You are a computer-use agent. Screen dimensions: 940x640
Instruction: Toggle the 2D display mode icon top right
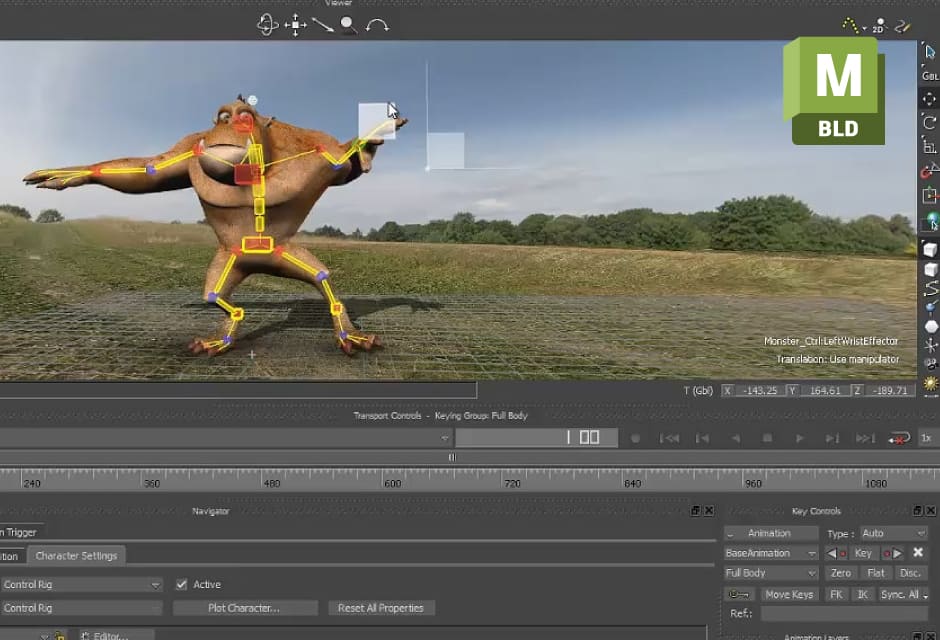click(879, 28)
